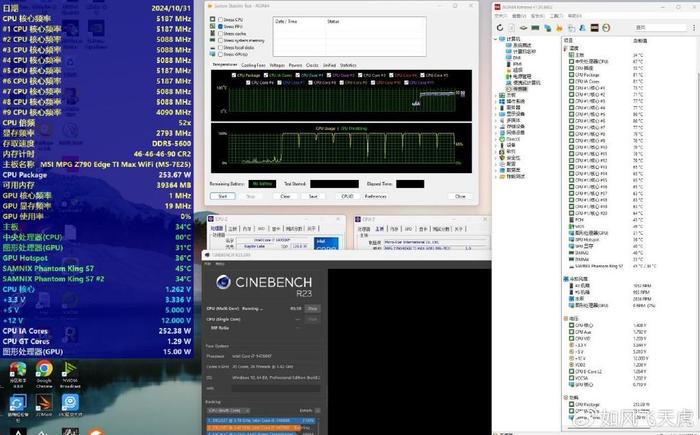
Task: Expand the 性能测试 node in AIDA64 tree
Action: pyautogui.click(x=496, y=176)
